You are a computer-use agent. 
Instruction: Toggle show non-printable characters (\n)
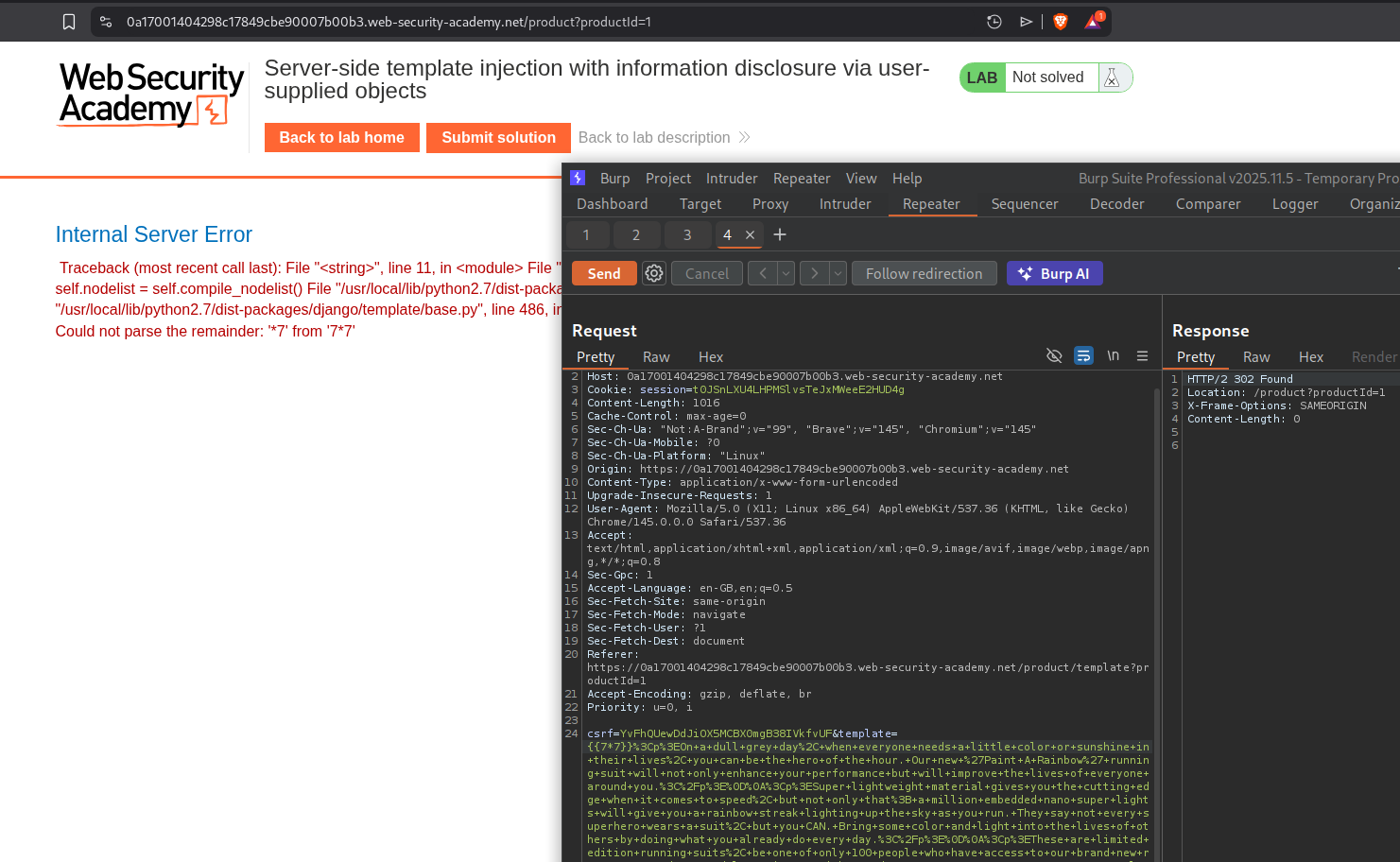click(x=1114, y=355)
